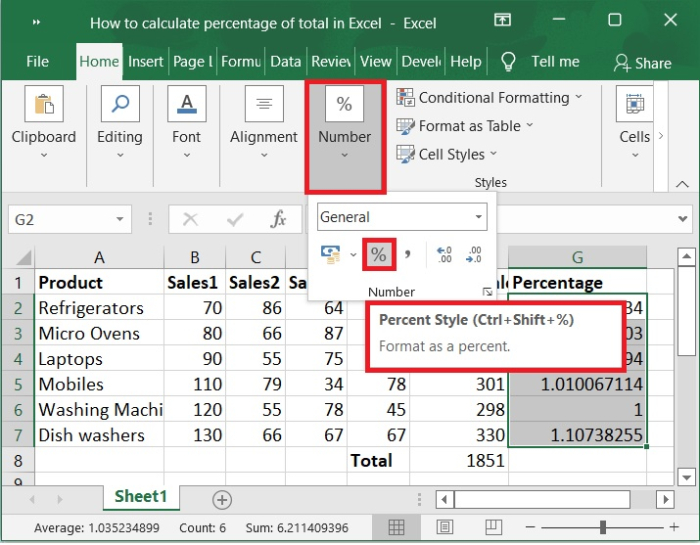Screen dimensions: 700x545
Task: Click vertical scrollbar down arrow
Action: [x=686, y=477]
